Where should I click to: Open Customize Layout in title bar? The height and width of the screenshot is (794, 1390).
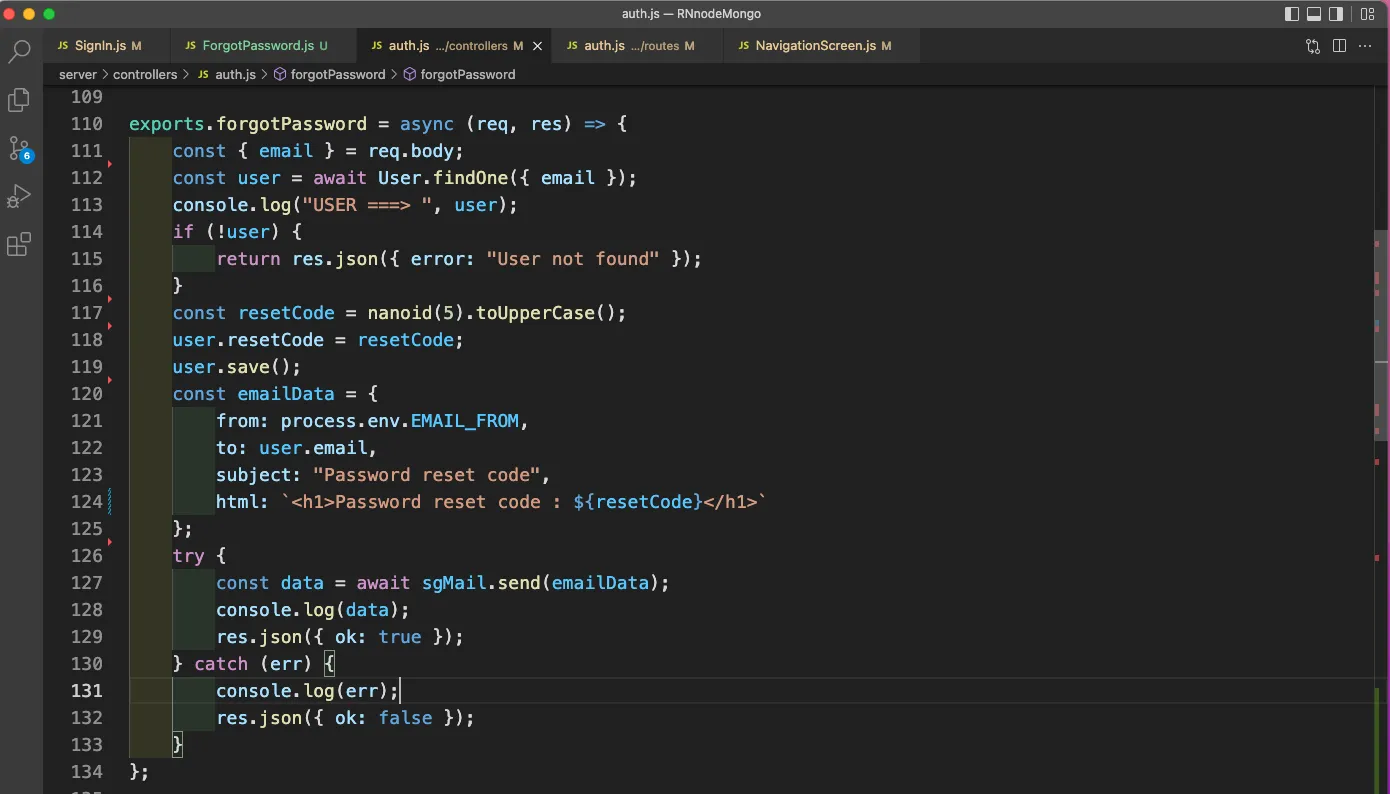(1367, 14)
